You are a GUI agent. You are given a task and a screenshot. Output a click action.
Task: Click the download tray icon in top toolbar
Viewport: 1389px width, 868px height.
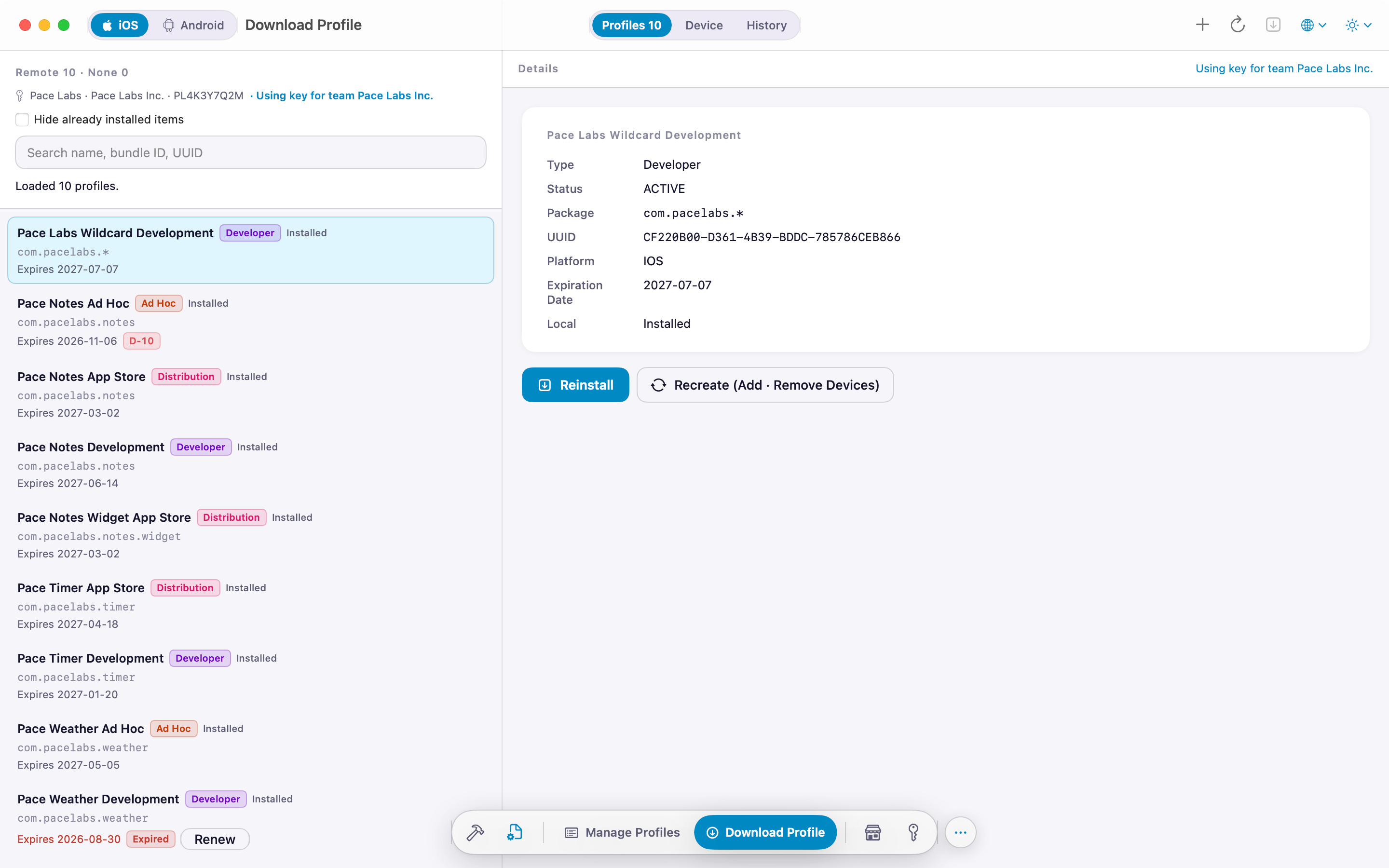[x=1273, y=25]
